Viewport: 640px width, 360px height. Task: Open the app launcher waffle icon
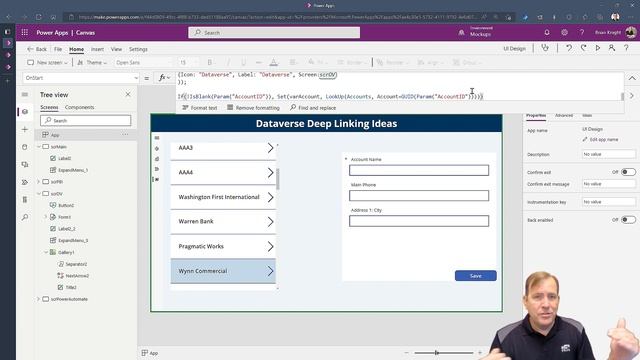(24, 33)
